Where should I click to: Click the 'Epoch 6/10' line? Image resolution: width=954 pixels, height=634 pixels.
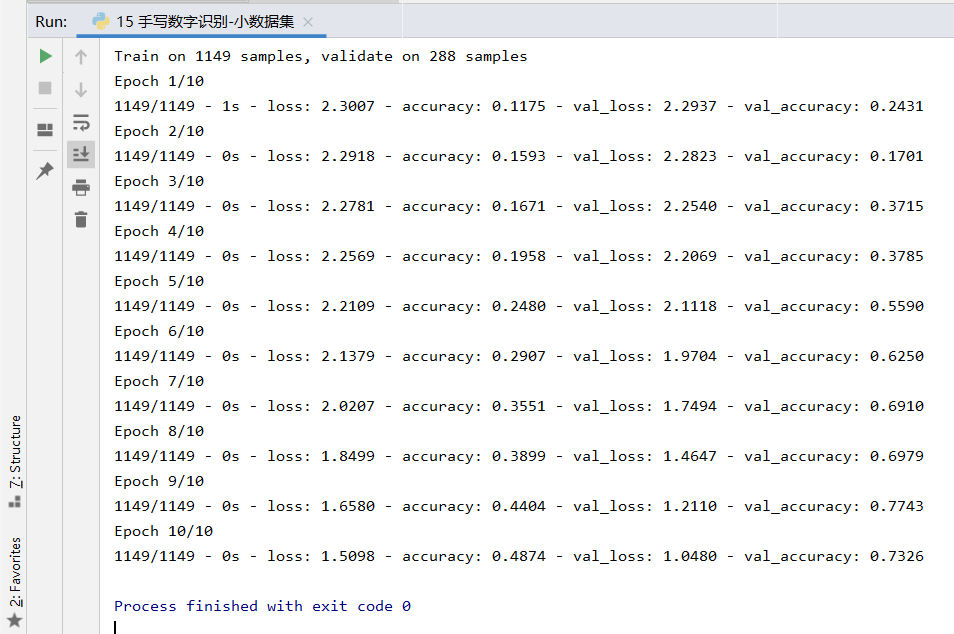coord(159,332)
